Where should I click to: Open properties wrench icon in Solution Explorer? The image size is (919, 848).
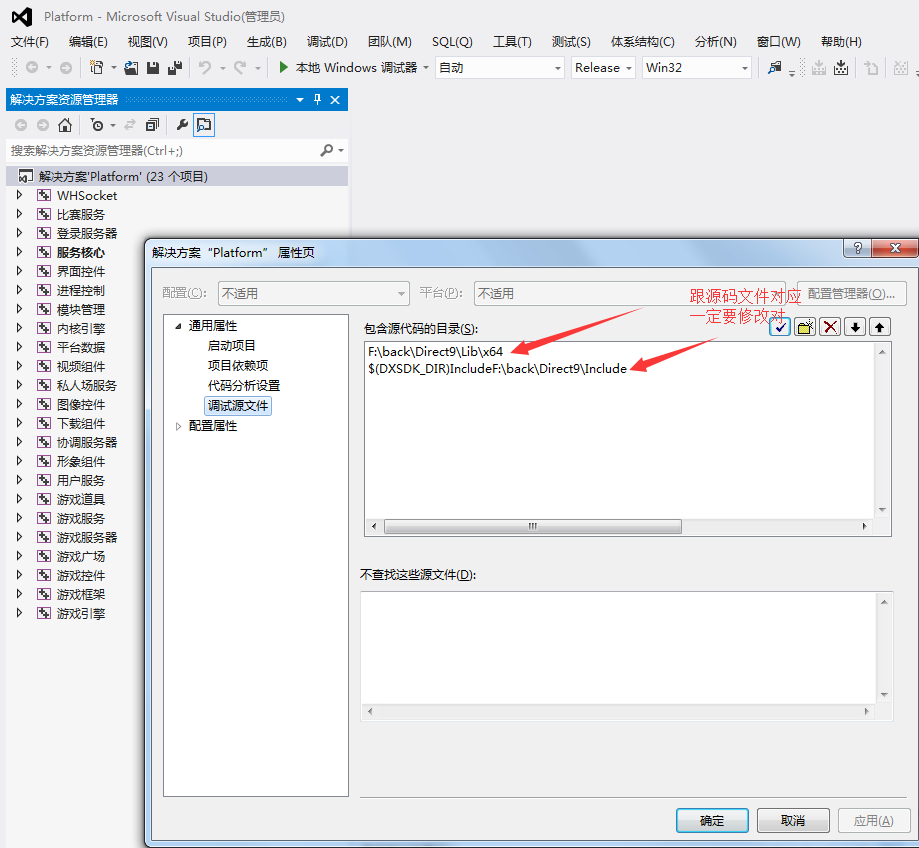[x=181, y=125]
